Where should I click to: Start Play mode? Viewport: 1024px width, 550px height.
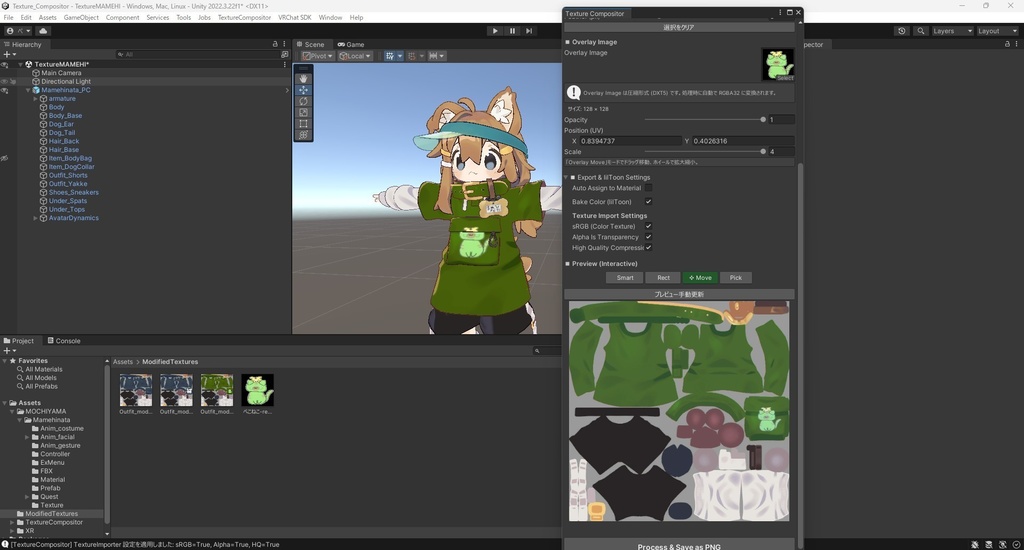tap(495, 31)
